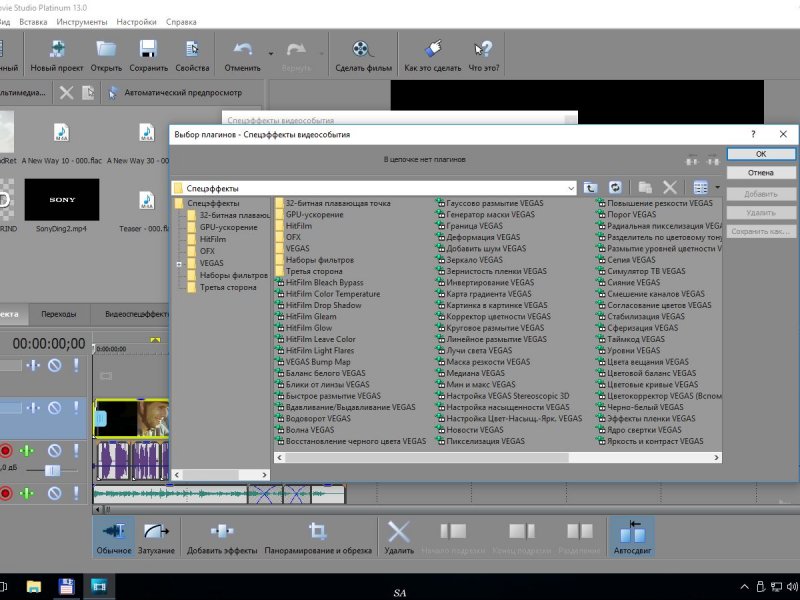Select HitFilm folder in tree
800x600 pixels.
coord(206,239)
